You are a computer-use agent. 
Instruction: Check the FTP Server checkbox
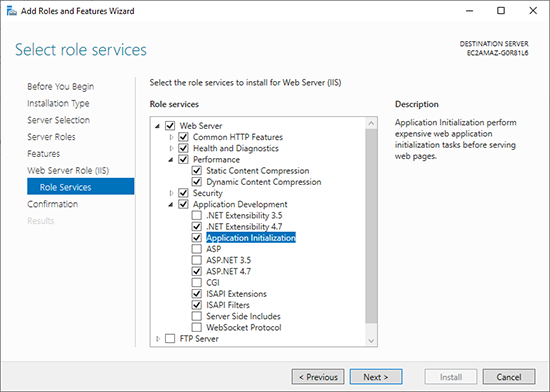point(170,339)
